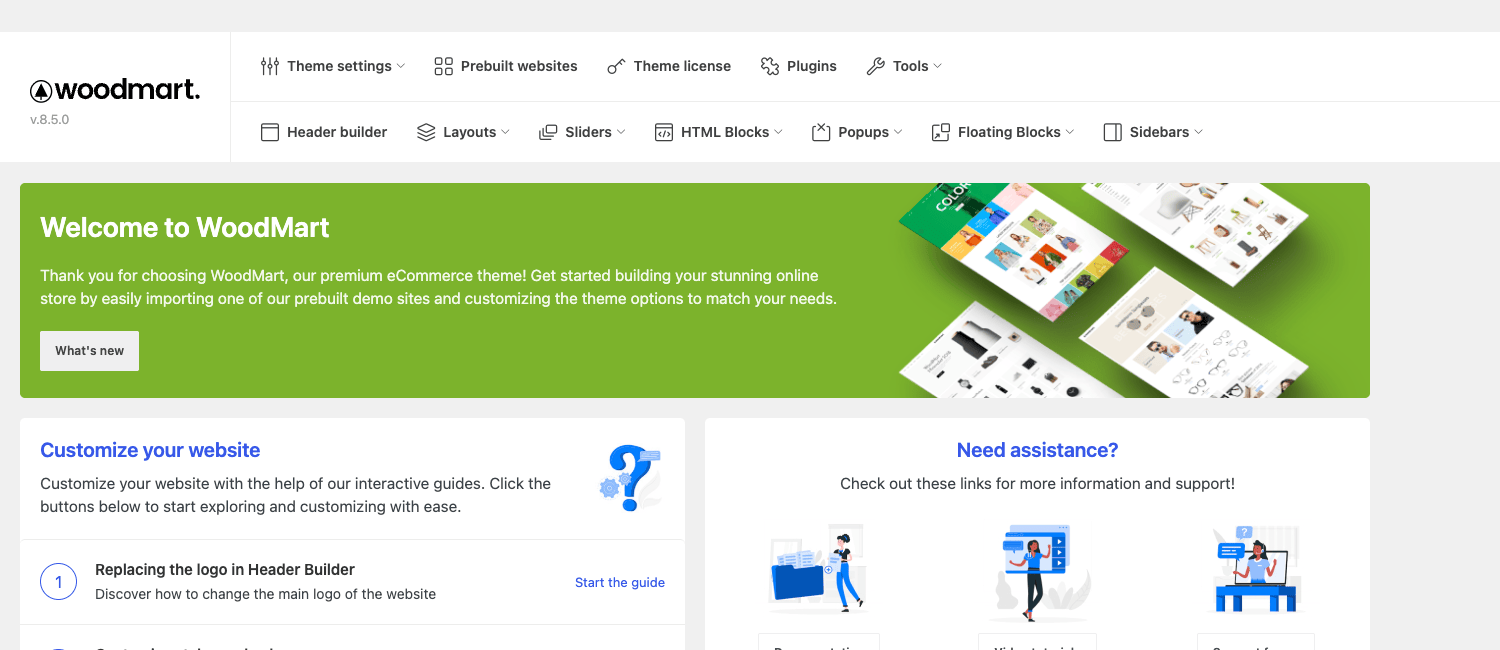Expand the Theme settings chevron
This screenshot has height=650, width=1500.
[401, 66]
